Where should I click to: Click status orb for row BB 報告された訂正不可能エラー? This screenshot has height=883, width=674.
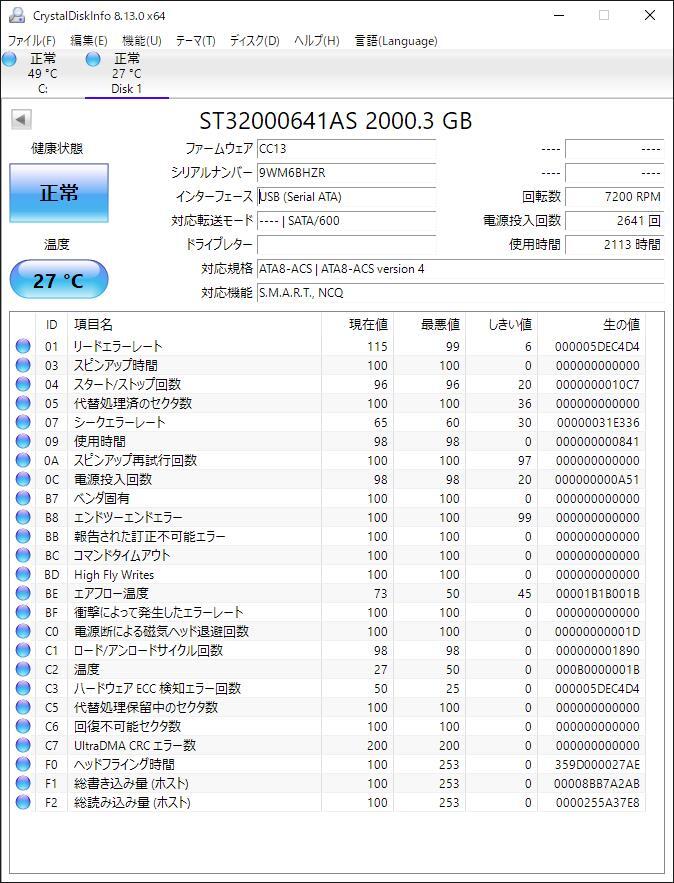click(23, 536)
